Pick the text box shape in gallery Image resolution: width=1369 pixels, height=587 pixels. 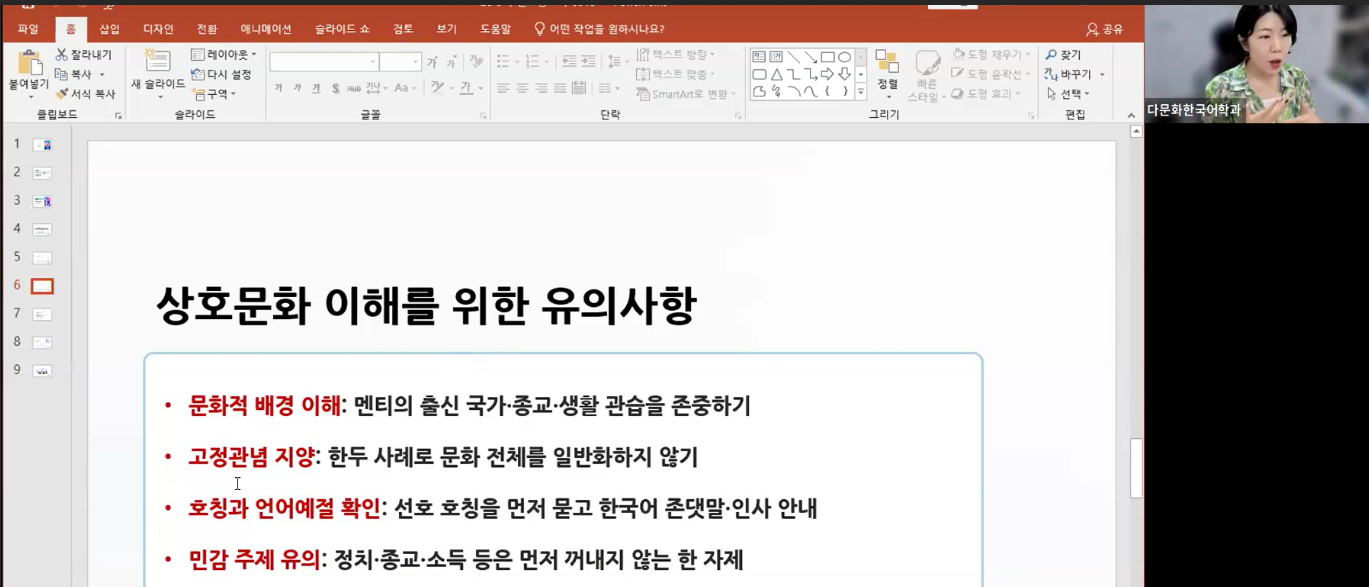pos(759,57)
